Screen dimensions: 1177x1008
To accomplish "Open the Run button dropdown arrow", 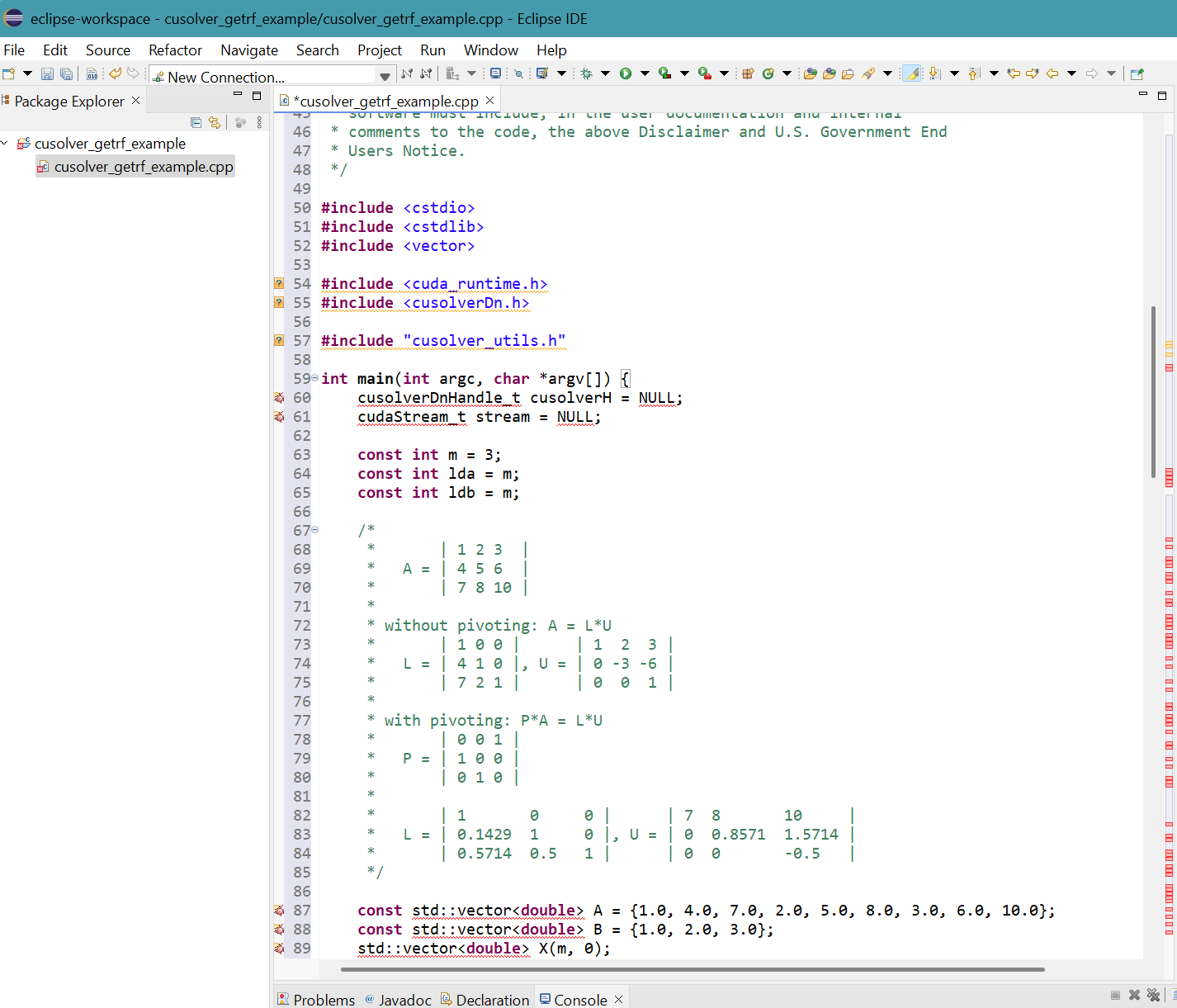I will tap(645, 73).
